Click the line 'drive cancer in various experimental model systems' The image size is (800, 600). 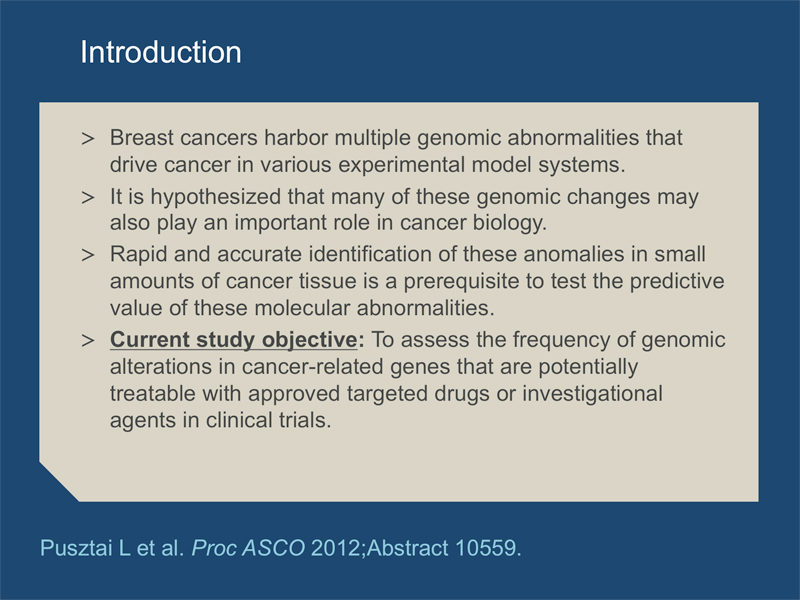coord(367,165)
